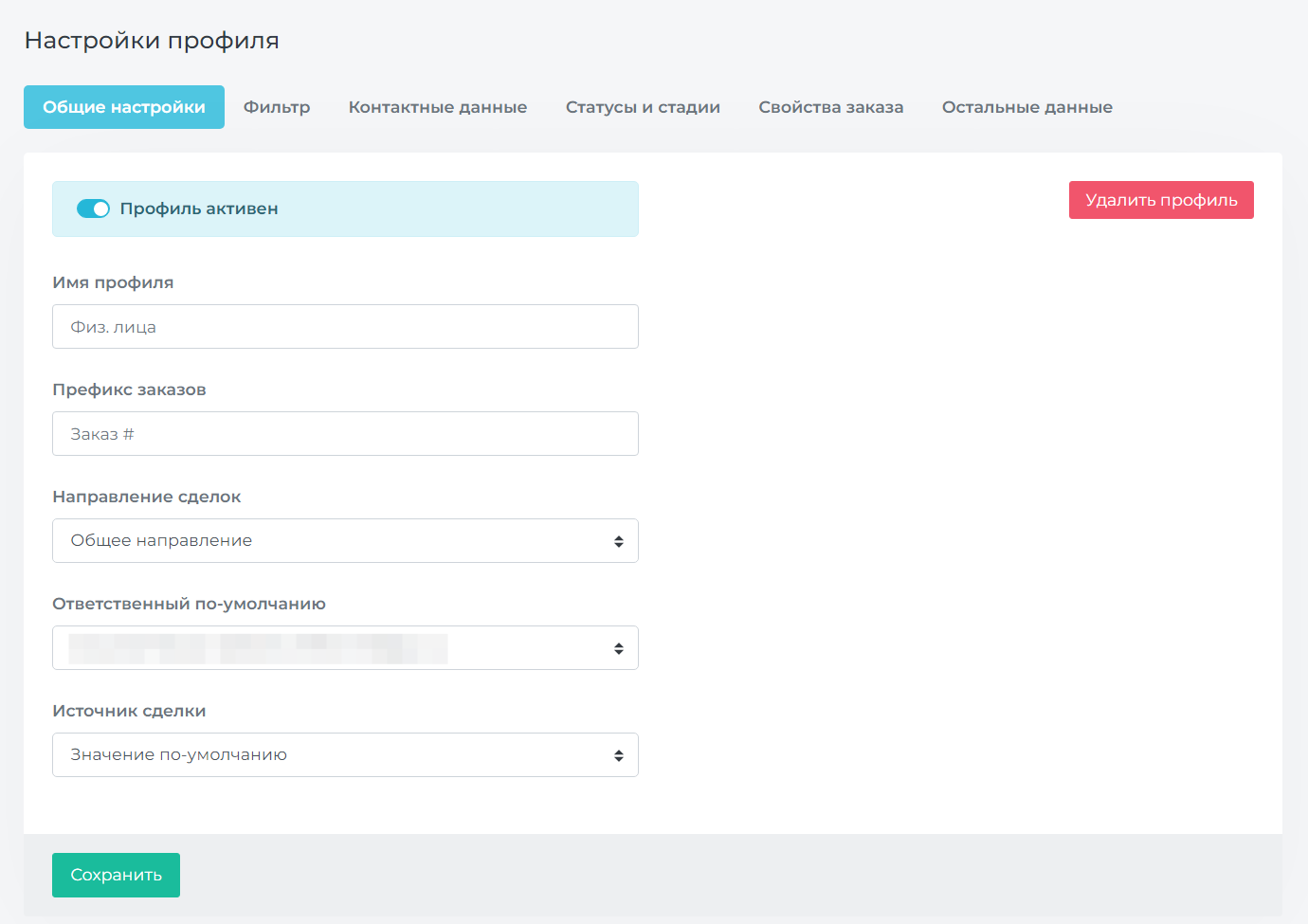Click the Префикс заказов field label
The image size is (1308, 924).
point(129,390)
